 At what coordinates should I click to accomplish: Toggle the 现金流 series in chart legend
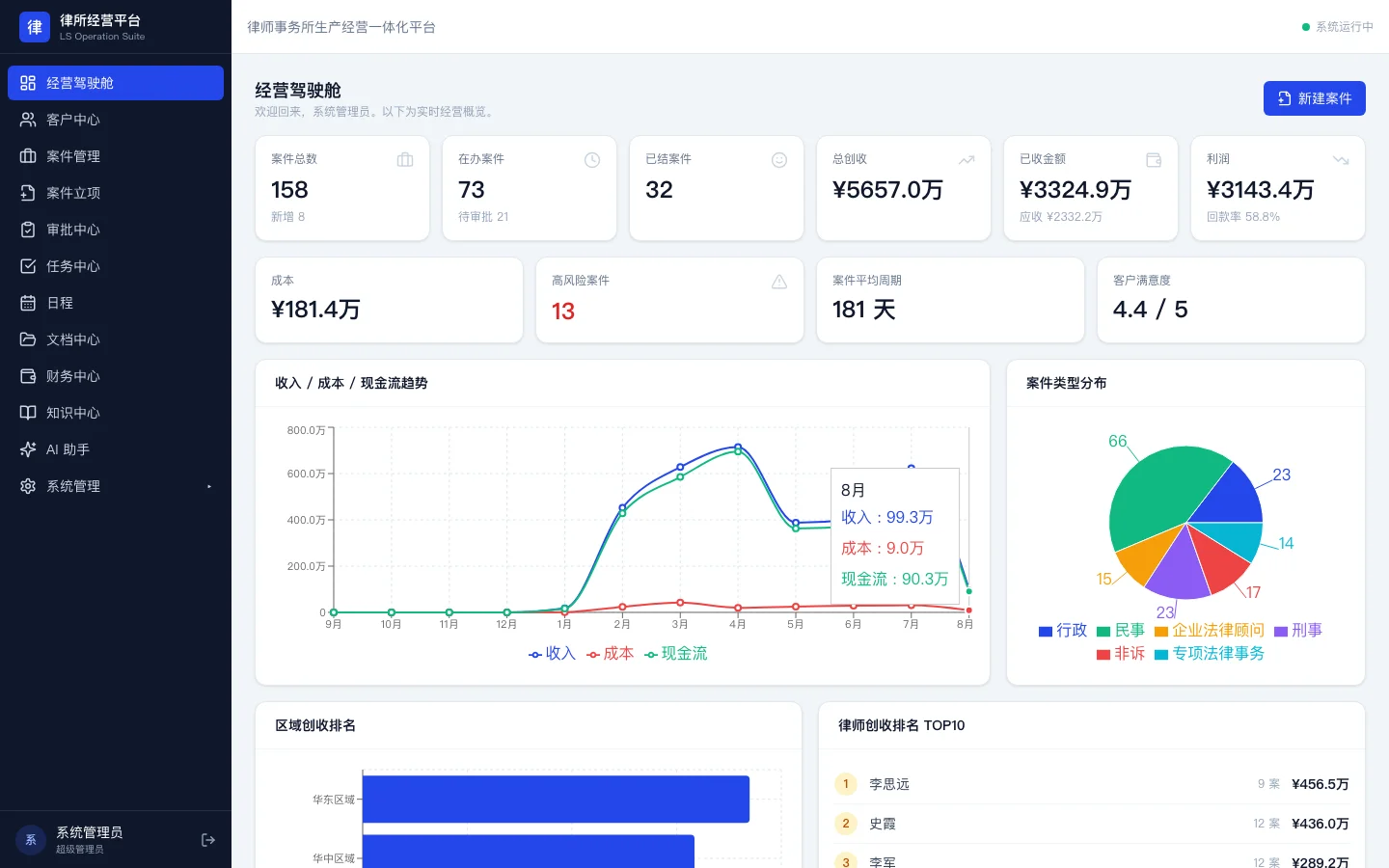click(675, 654)
